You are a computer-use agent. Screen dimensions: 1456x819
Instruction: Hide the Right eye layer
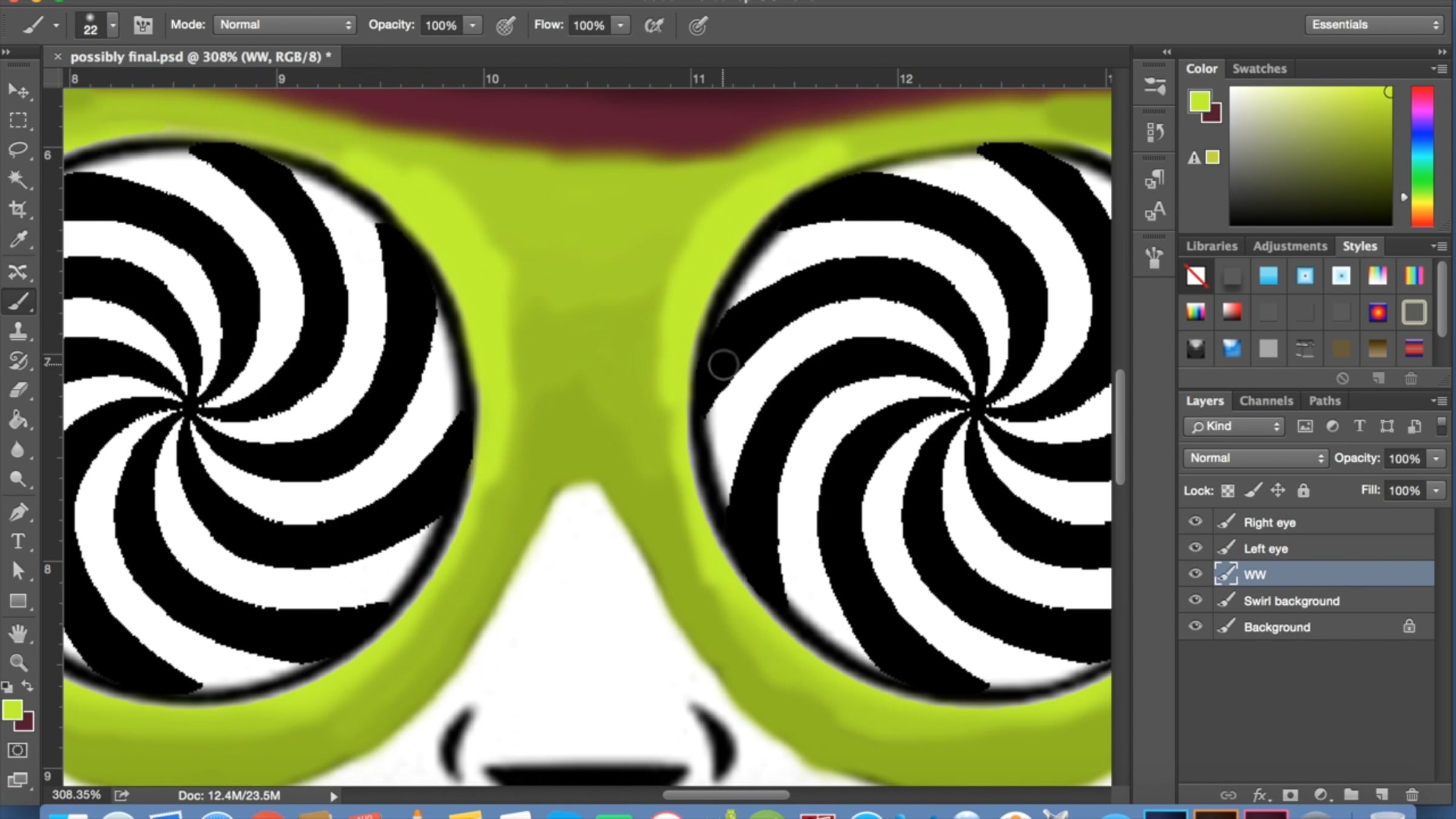coord(1195,522)
